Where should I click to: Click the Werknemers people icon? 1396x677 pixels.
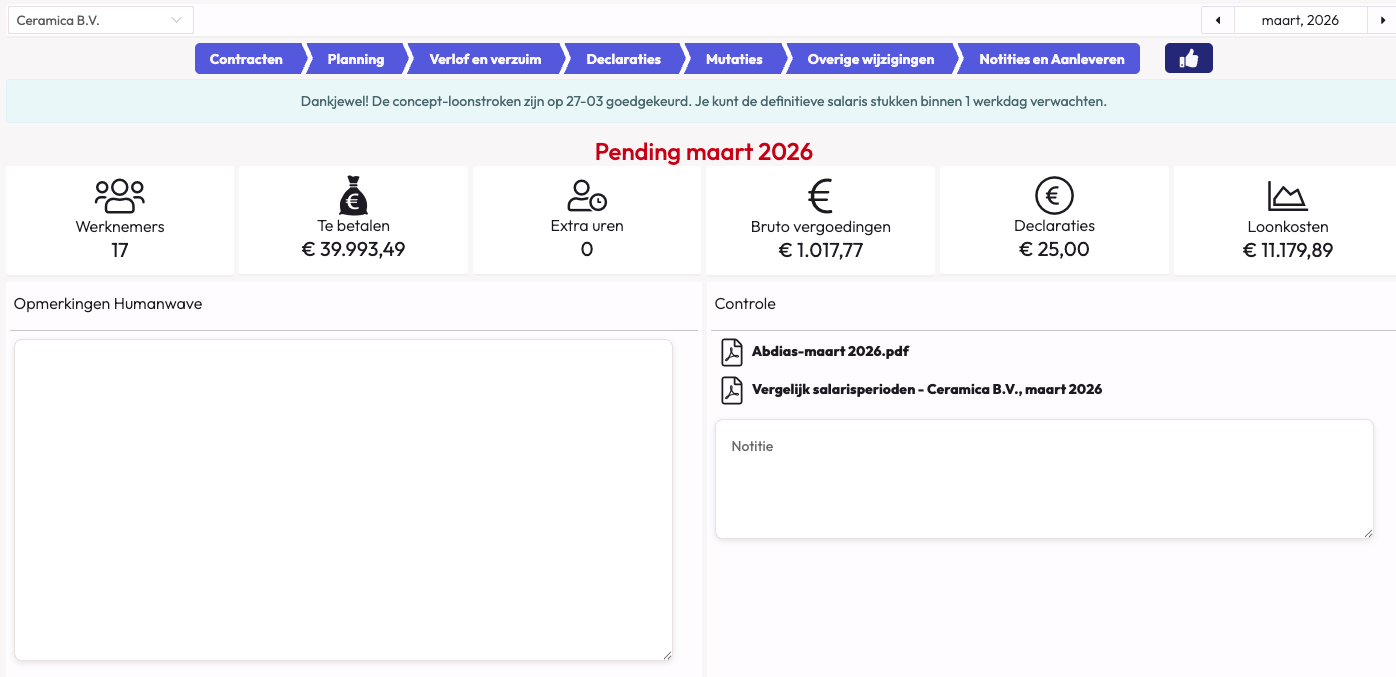pyautogui.click(x=120, y=195)
